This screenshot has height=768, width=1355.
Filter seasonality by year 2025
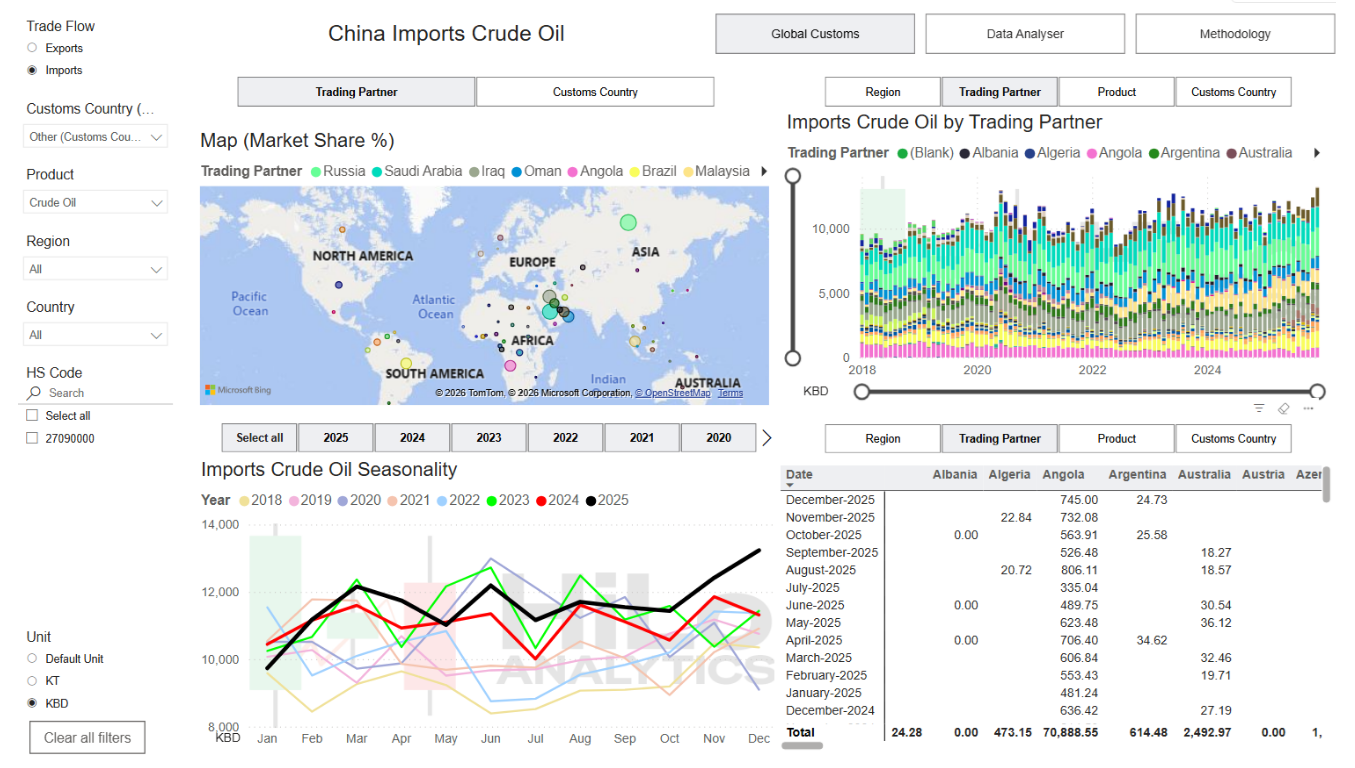coord(336,438)
